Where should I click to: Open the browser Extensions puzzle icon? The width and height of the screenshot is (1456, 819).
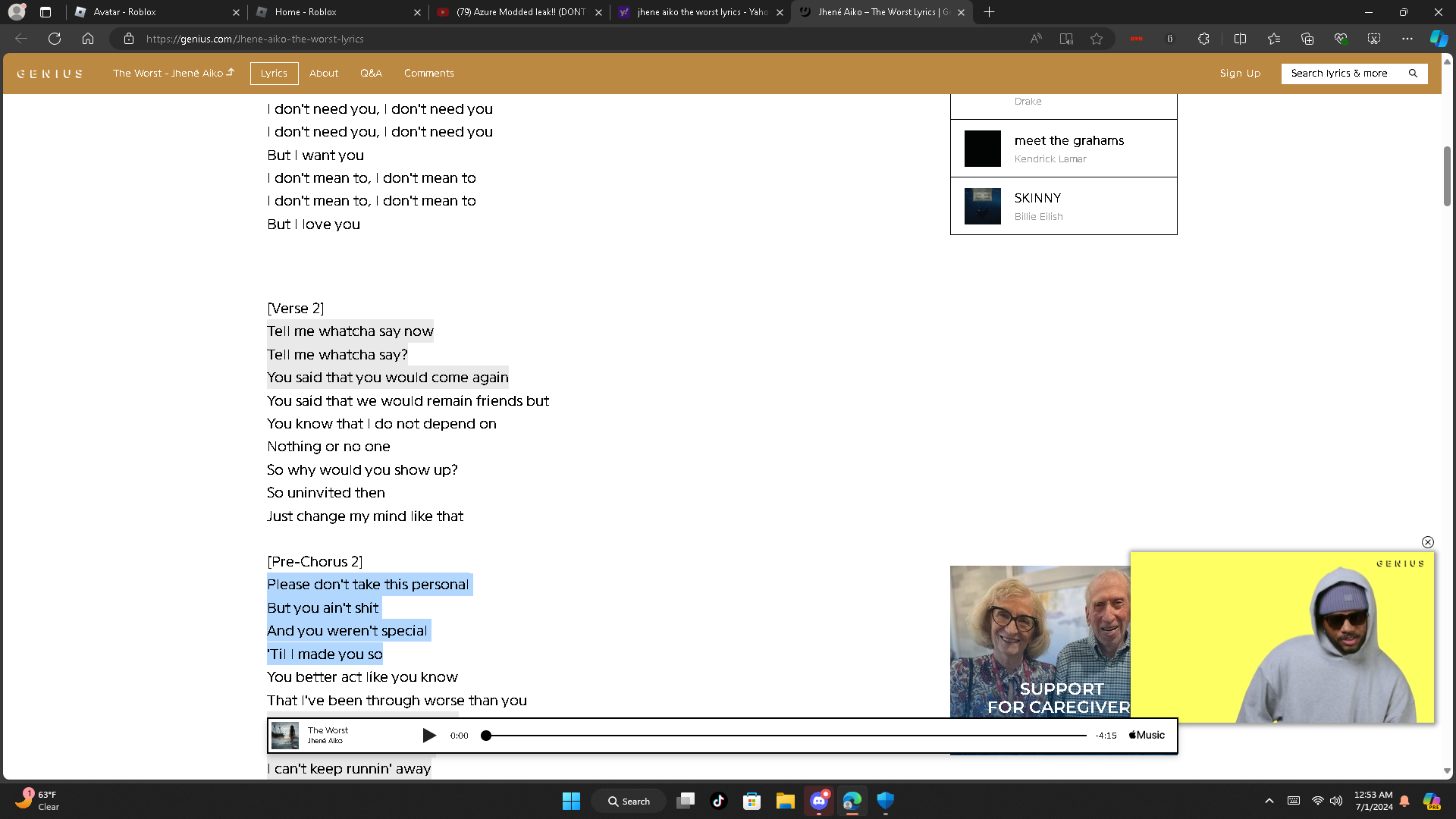1203,39
